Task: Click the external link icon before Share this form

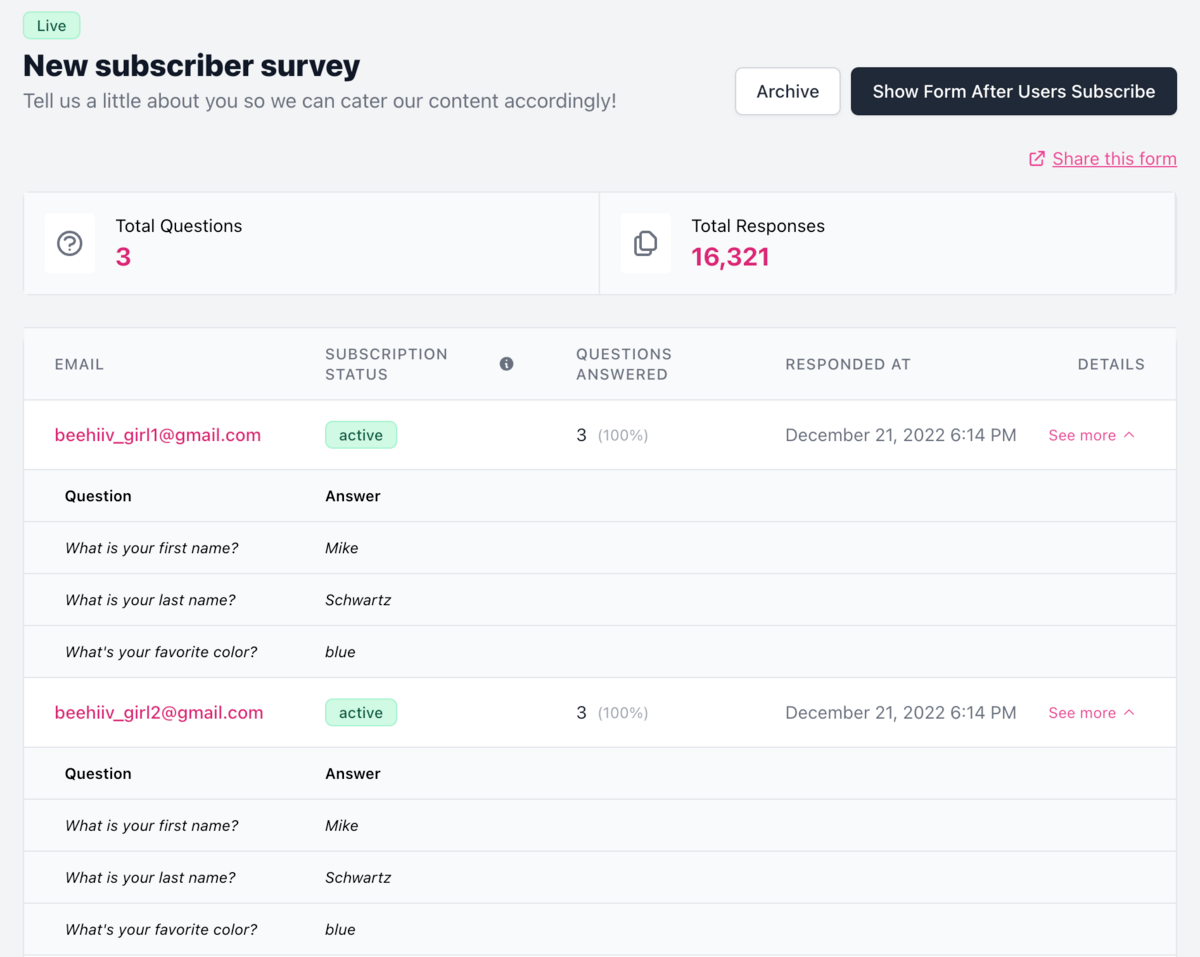Action: [1037, 159]
